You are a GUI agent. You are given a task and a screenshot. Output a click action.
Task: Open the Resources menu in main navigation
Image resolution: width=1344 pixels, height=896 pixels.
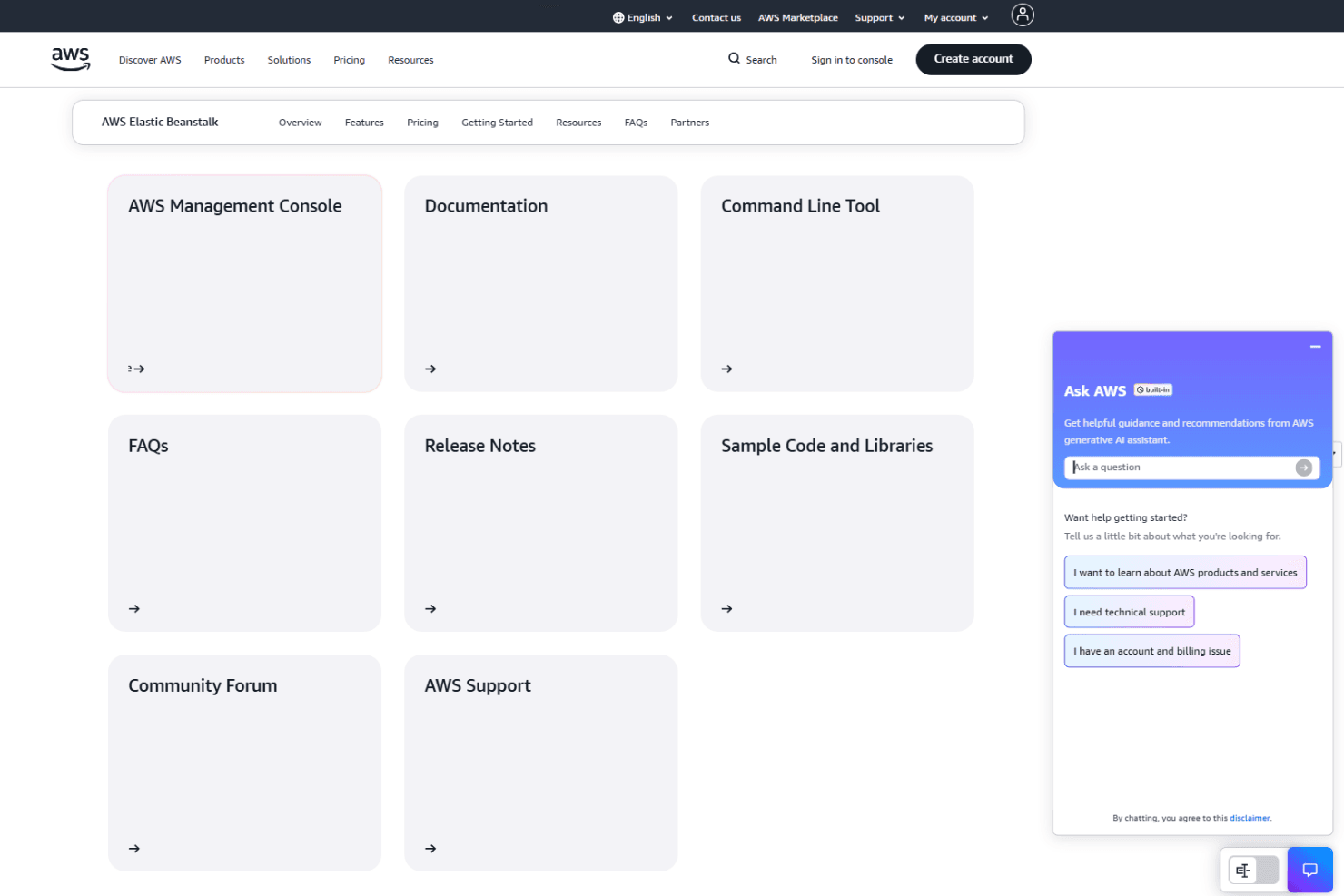click(410, 60)
